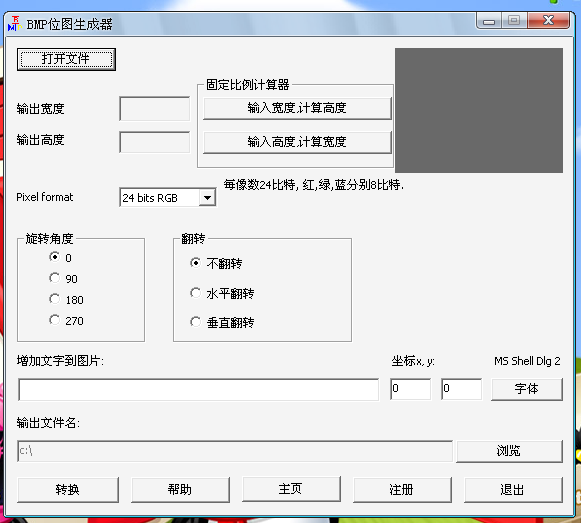
Task: Click 输入宽度,计算高度 calculator button
Action: tap(297, 108)
